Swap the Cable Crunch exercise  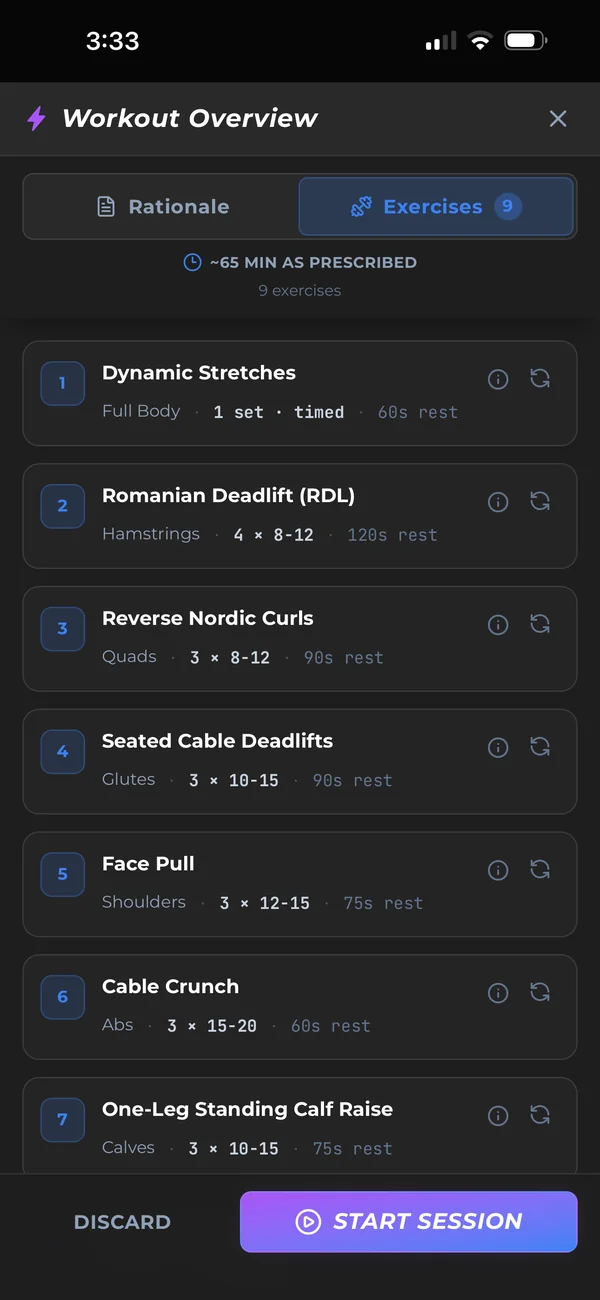[x=540, y=993]
